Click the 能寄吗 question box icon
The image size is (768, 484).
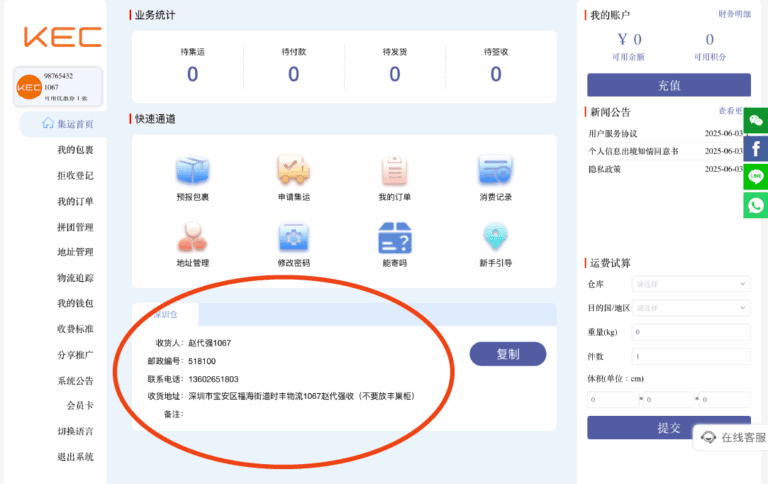pos(394,238)
